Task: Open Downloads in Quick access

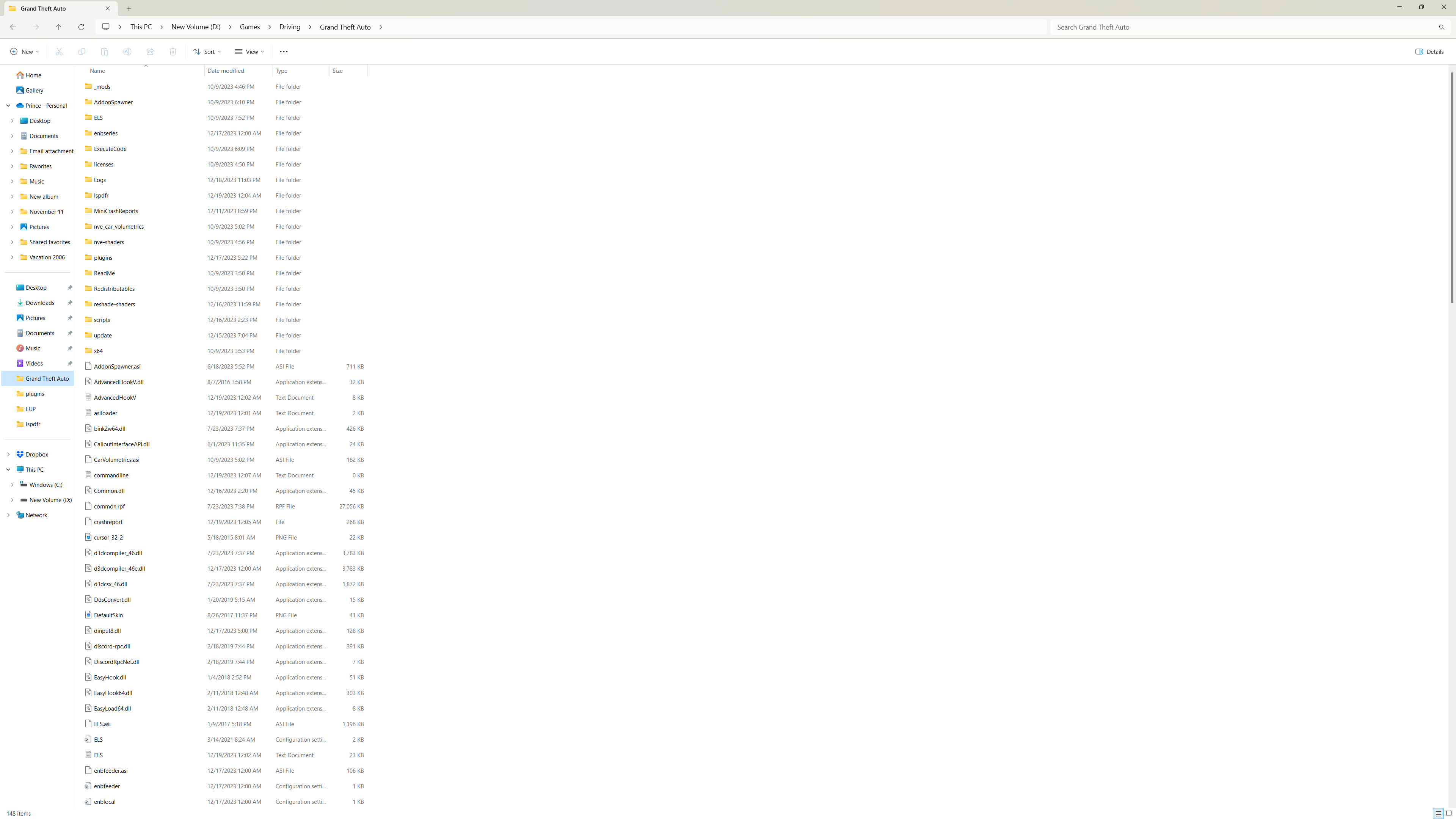Action: point(39,303)
